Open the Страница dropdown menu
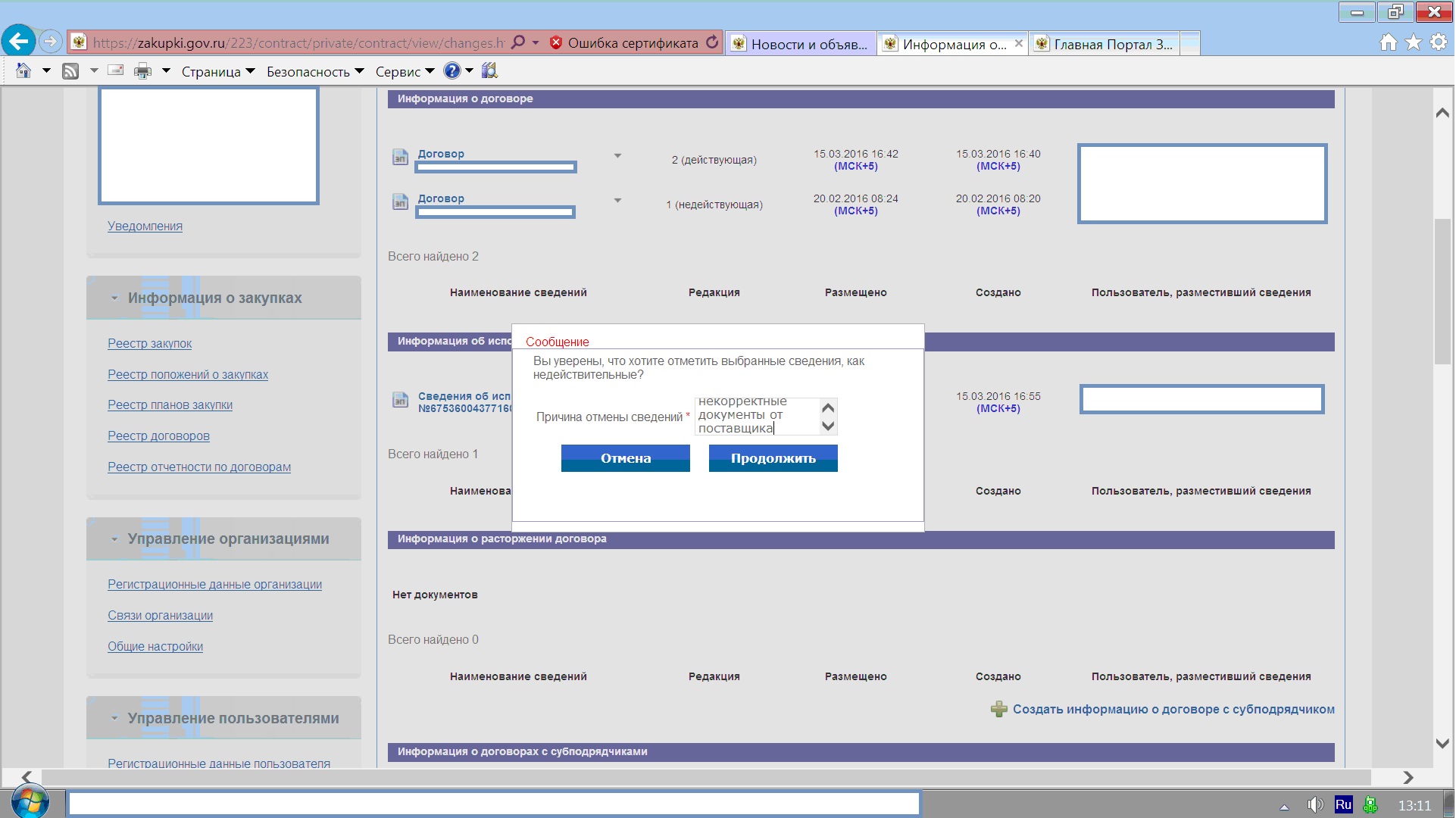This screenshot has width=1456, height=818. (x=218, y=72)
